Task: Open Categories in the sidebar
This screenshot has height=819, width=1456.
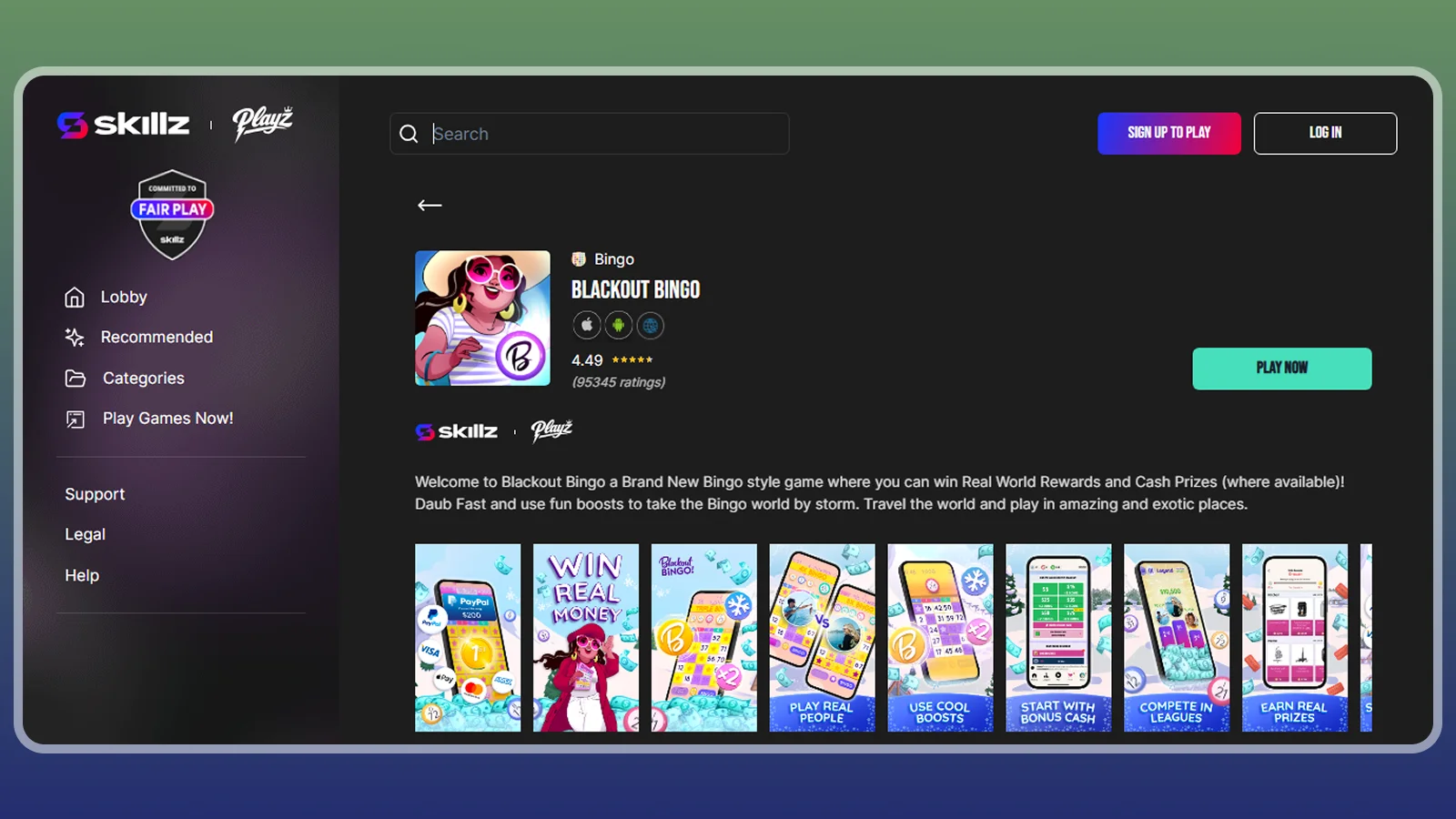Action: pyautogui.click(x=144, y=379)
